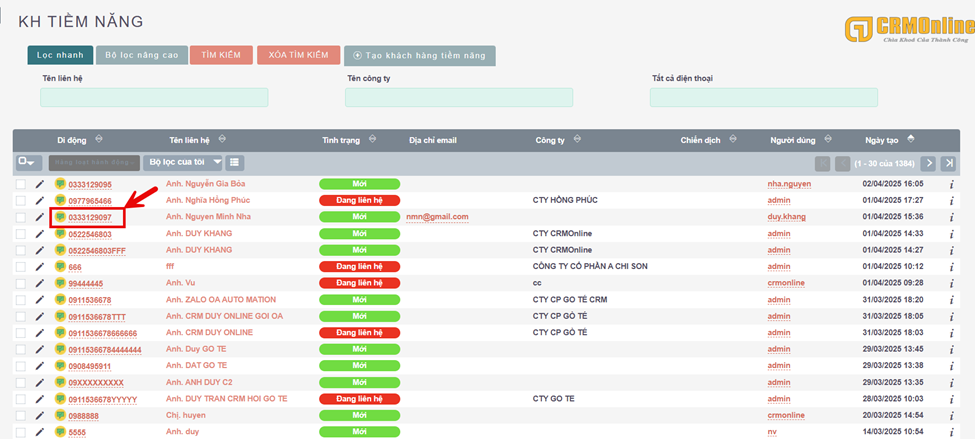Click the chat icon beside 0977965466
Screen dimensions: 975x439
click(60, 200)
